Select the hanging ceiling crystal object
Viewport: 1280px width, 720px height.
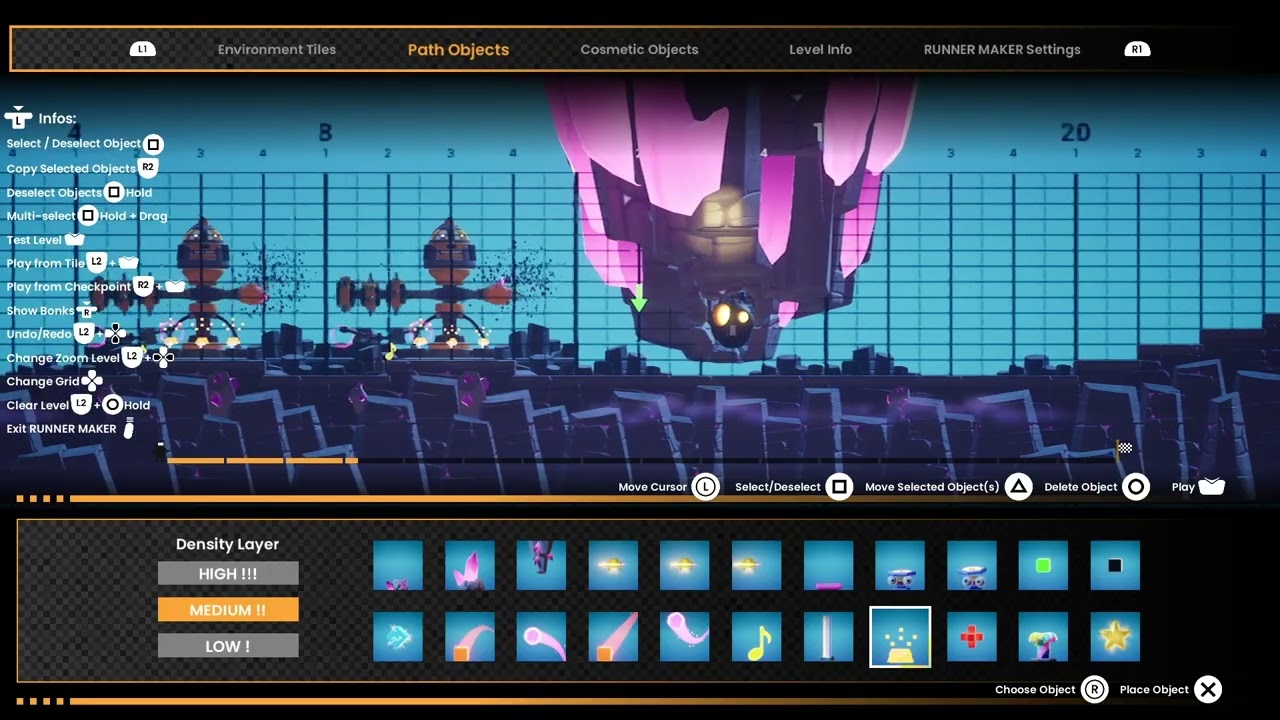tap(541, 566)
